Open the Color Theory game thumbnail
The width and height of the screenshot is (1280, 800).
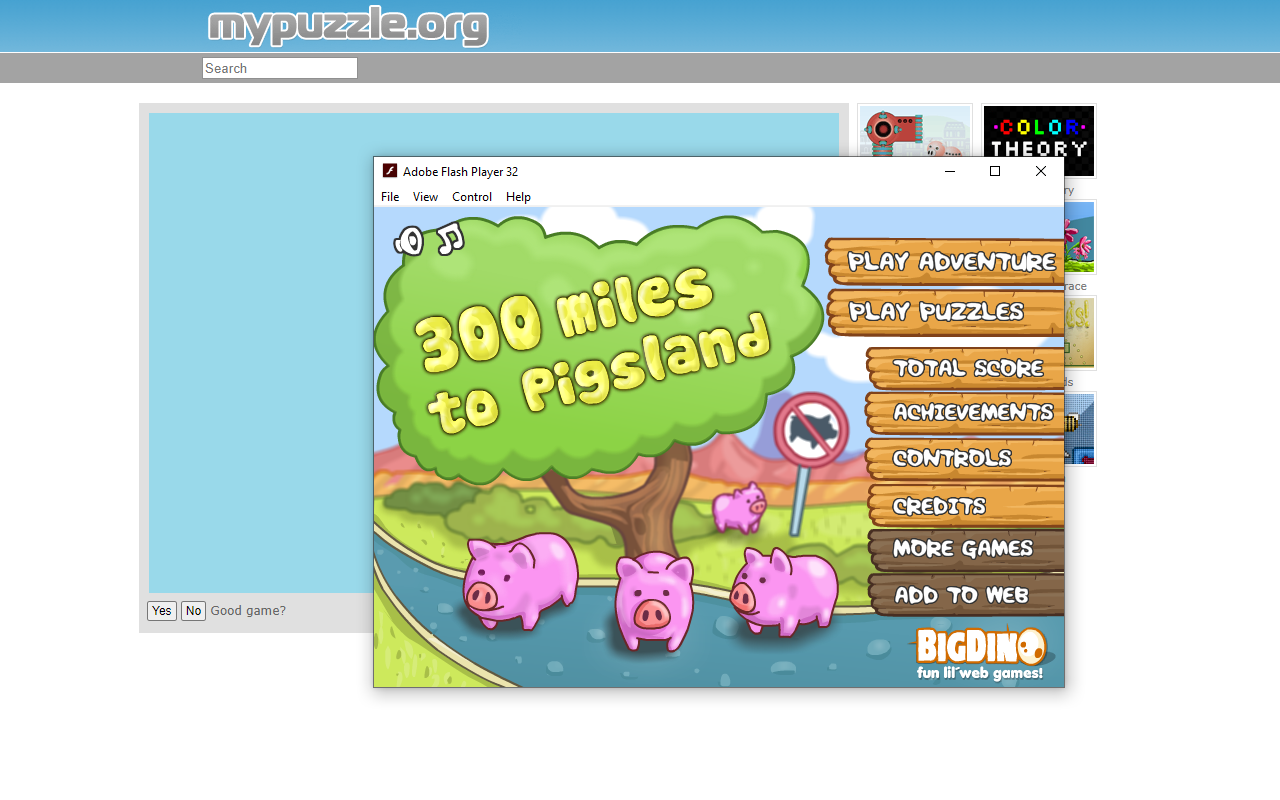1039,141
